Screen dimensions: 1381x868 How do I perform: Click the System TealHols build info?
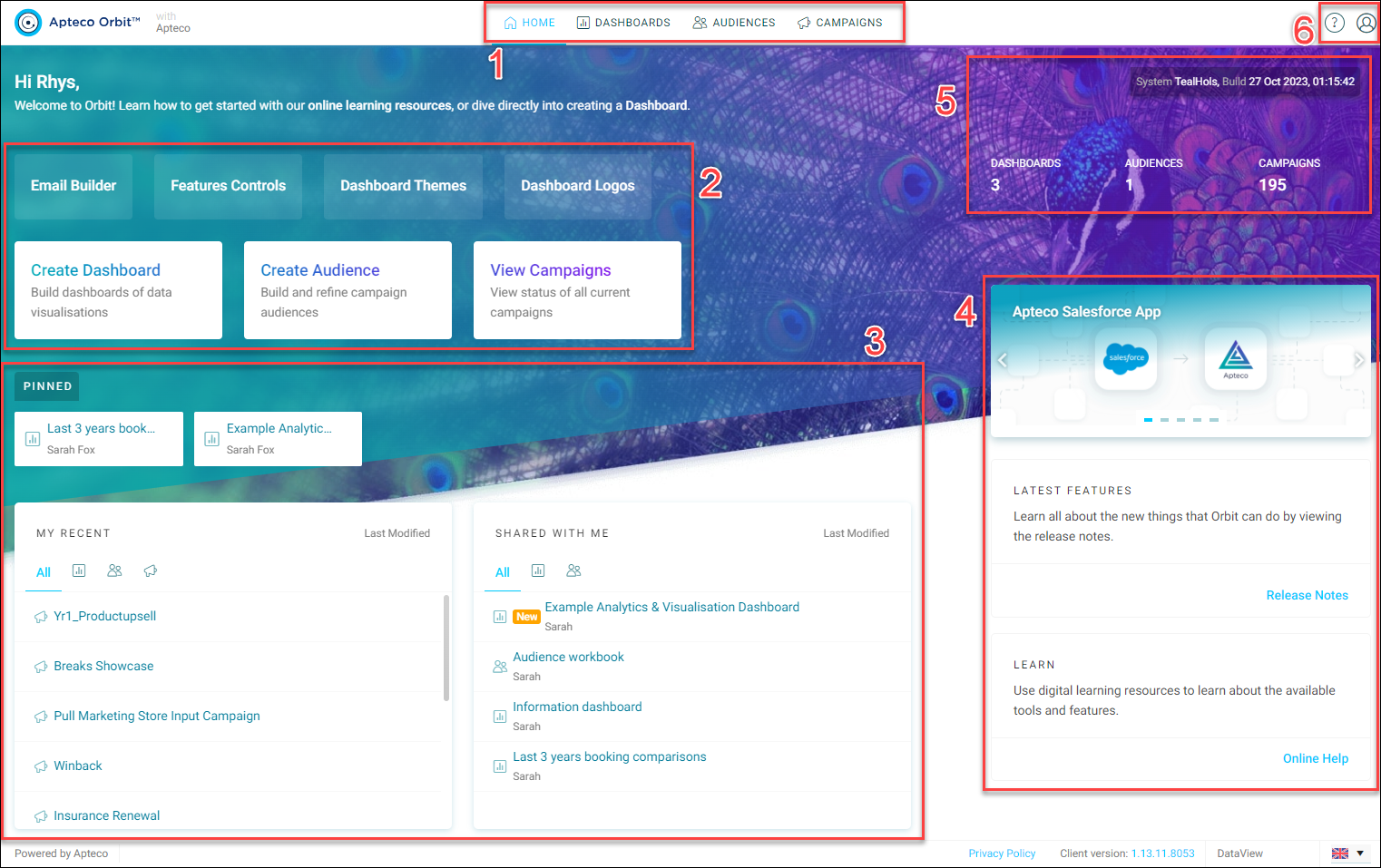point(1245,82)
